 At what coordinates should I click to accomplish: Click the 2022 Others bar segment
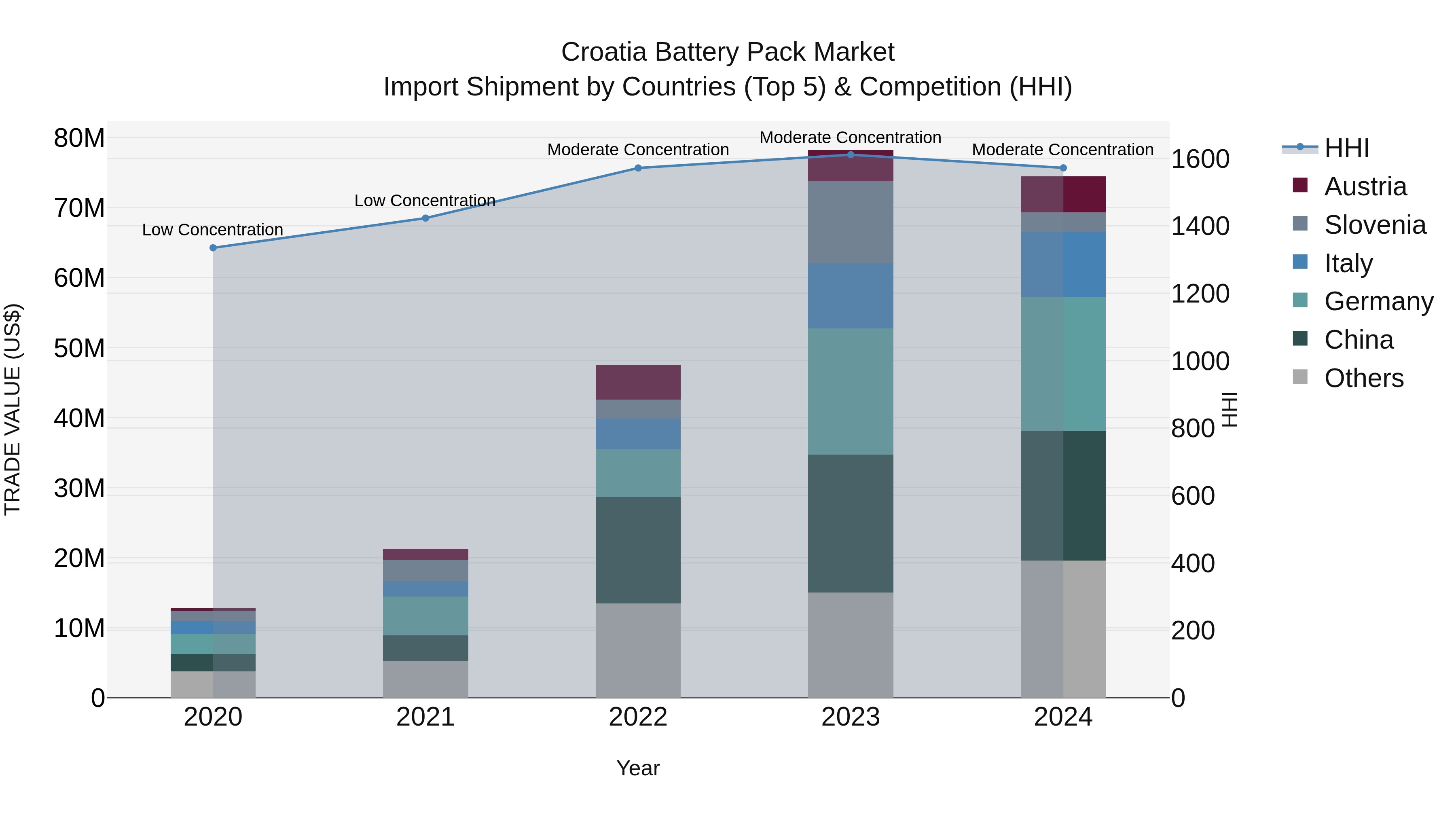[x=638, y=651]
